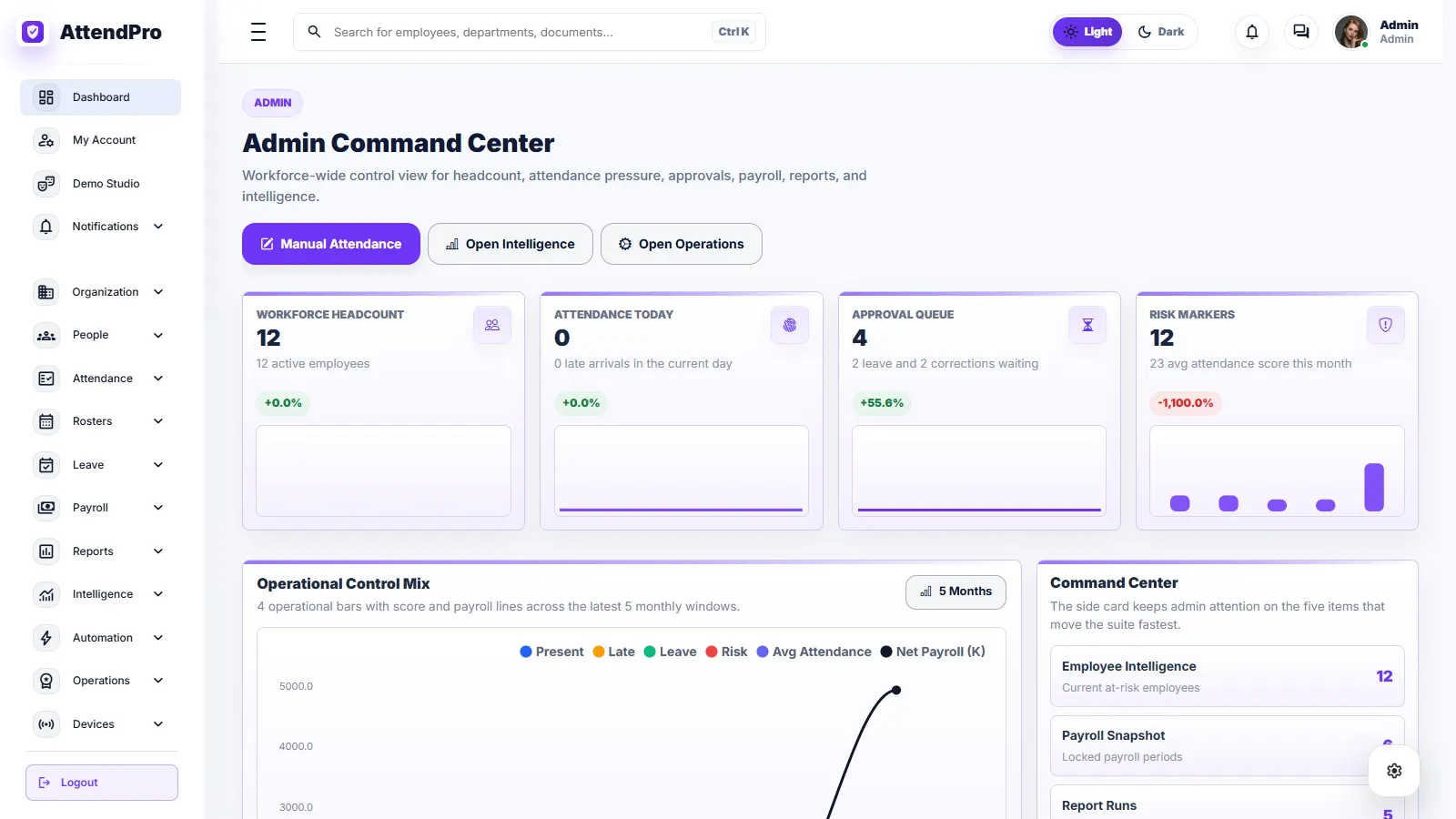Screen dimensions: 1456x819
Task: Toggle the Present series in chart legend
Action: (x=551, y=652)
